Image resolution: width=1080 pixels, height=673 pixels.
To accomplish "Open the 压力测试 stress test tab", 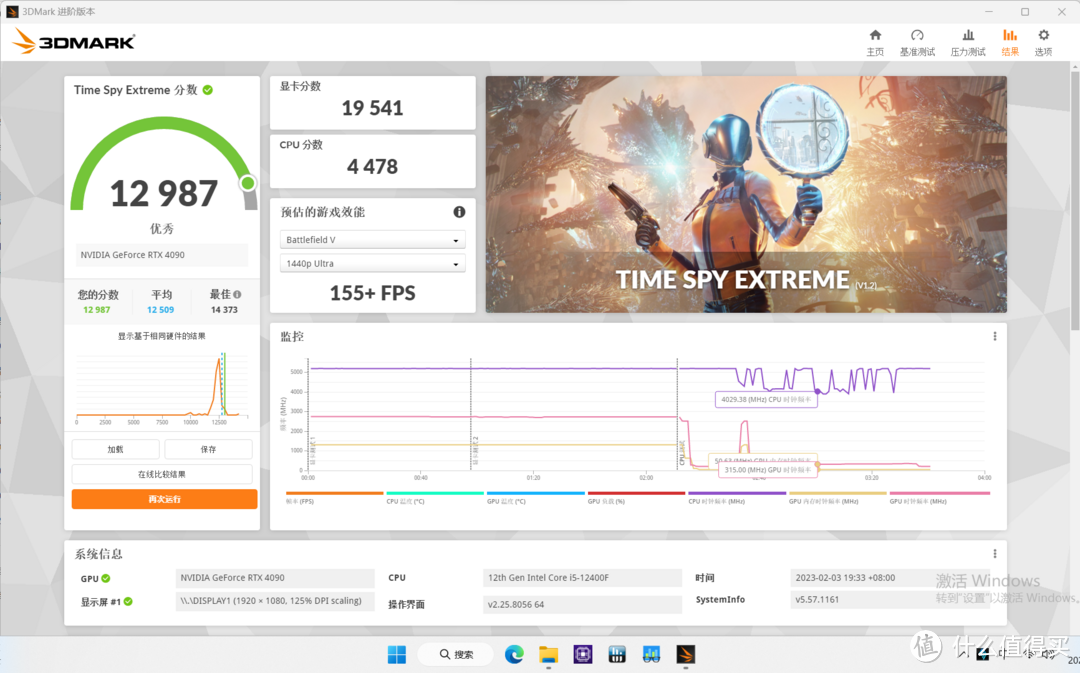I will pyautogui.click(x=968, y=43).
